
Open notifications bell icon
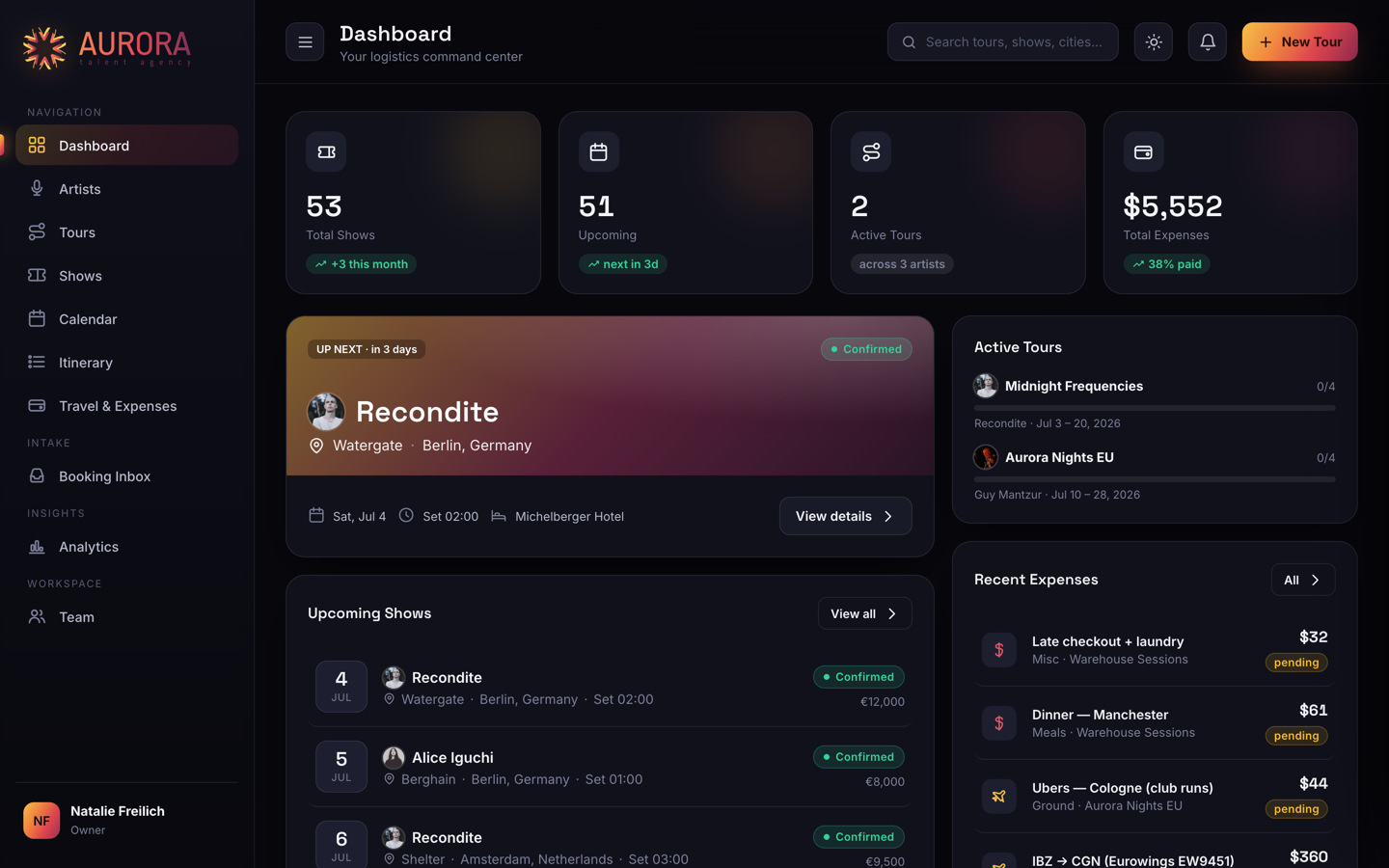click(x=1208, y=42)
